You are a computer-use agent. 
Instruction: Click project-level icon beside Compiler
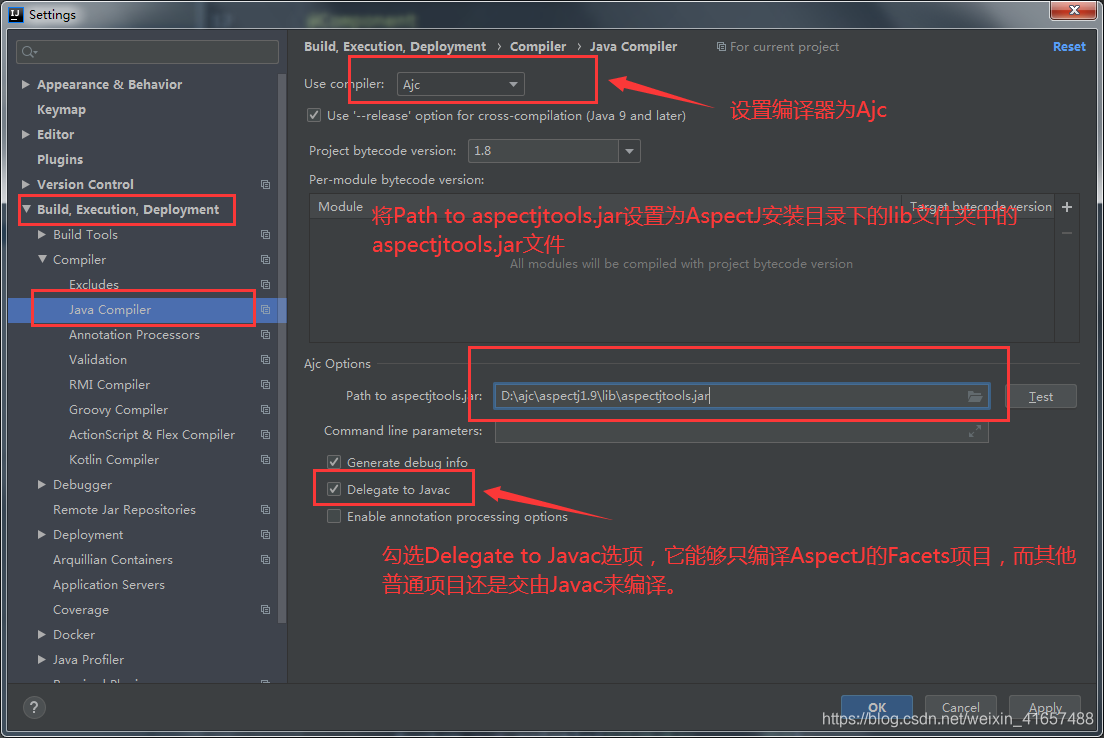pyautogui.click(x=265, y=260)
